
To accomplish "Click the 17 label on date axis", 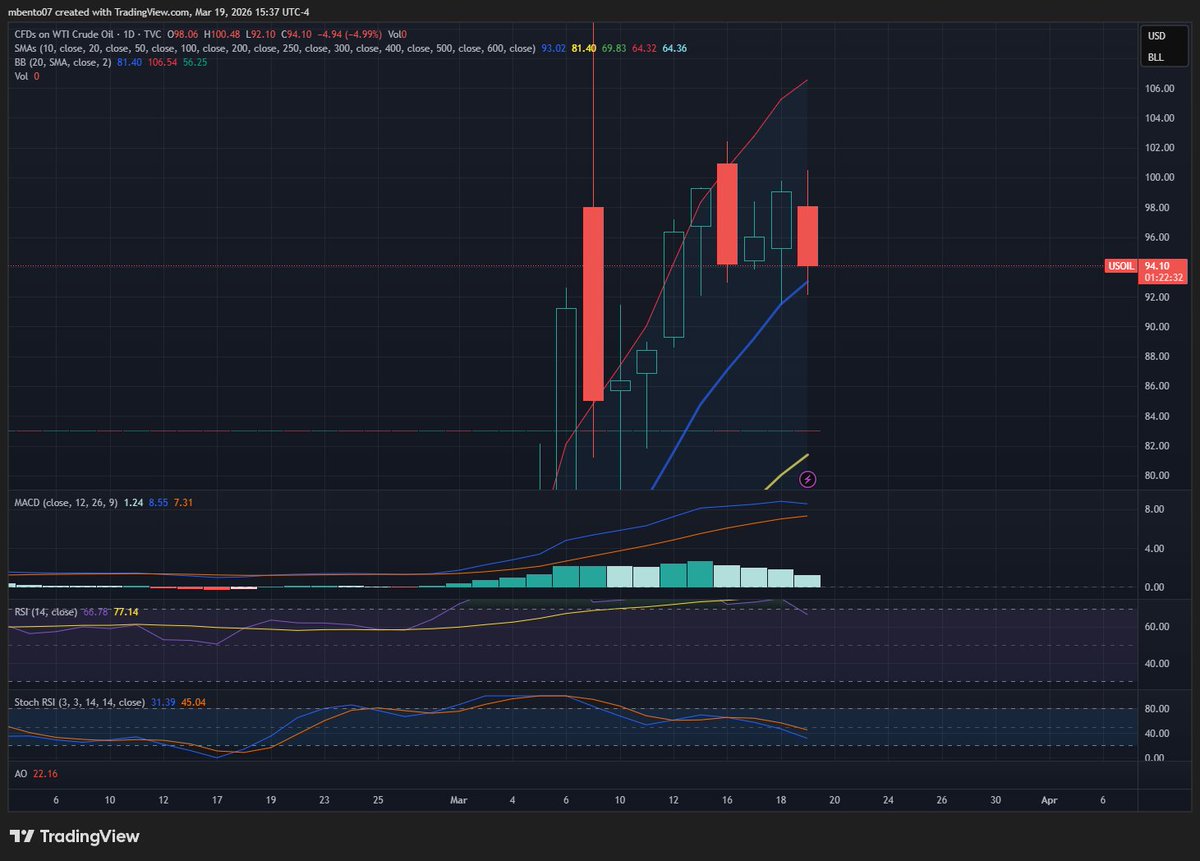I will [217, 800].
